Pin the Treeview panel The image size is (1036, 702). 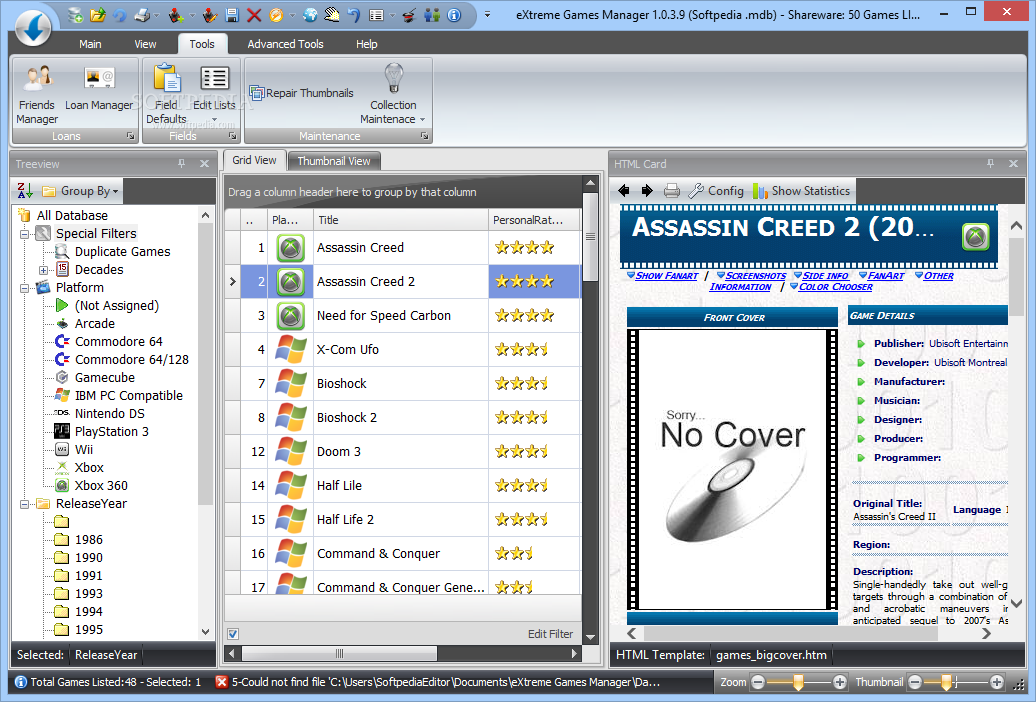tap(182, 163)
